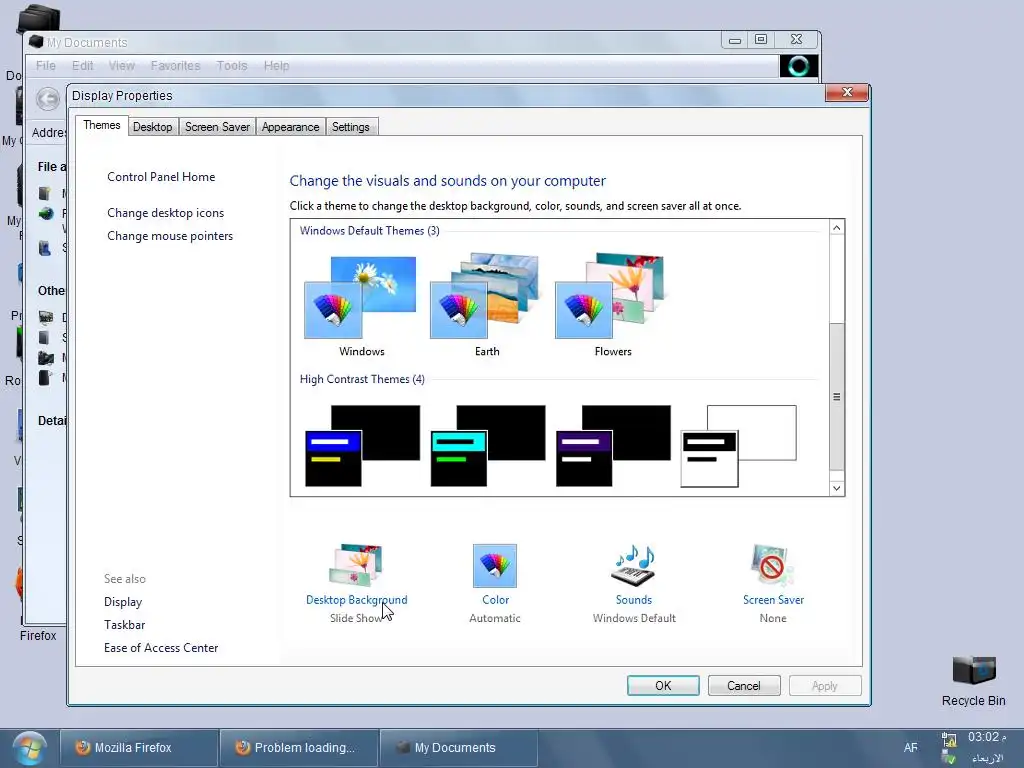Open the Screen Saver icon
1024x768 pixels.
coord(773,565)
